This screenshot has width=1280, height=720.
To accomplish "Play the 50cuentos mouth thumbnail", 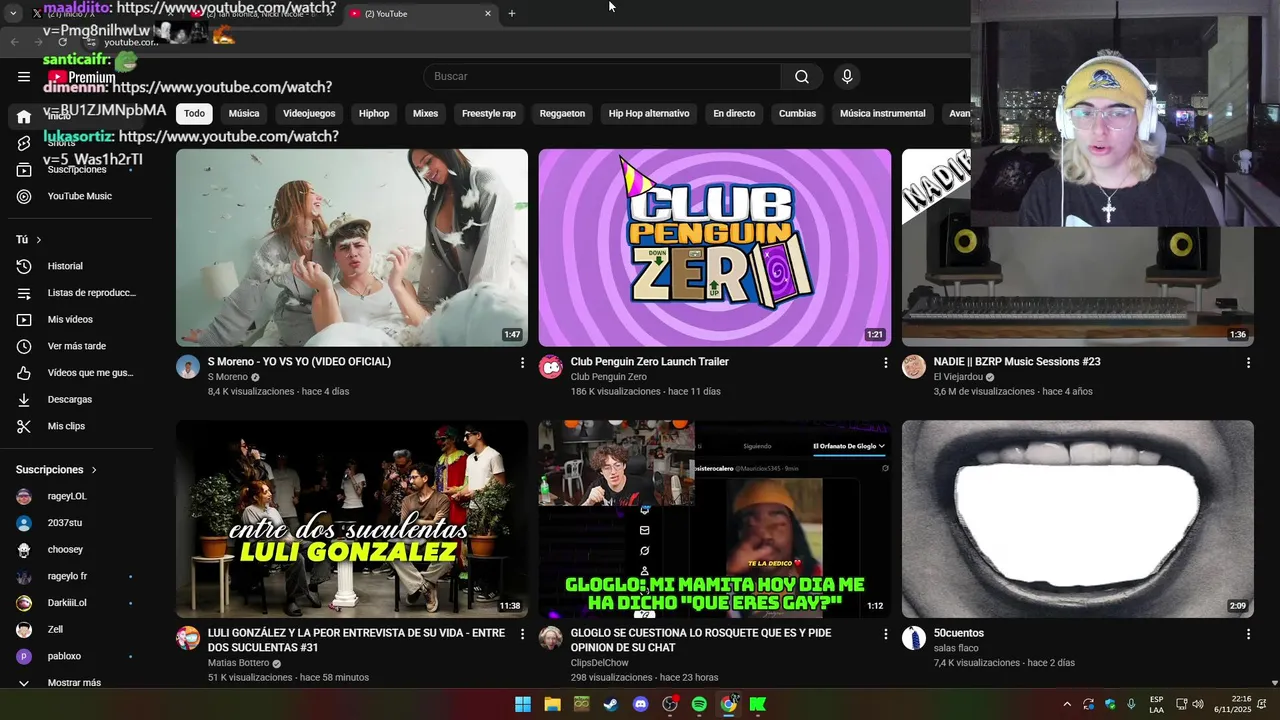I will click(x=1078, y=519).
